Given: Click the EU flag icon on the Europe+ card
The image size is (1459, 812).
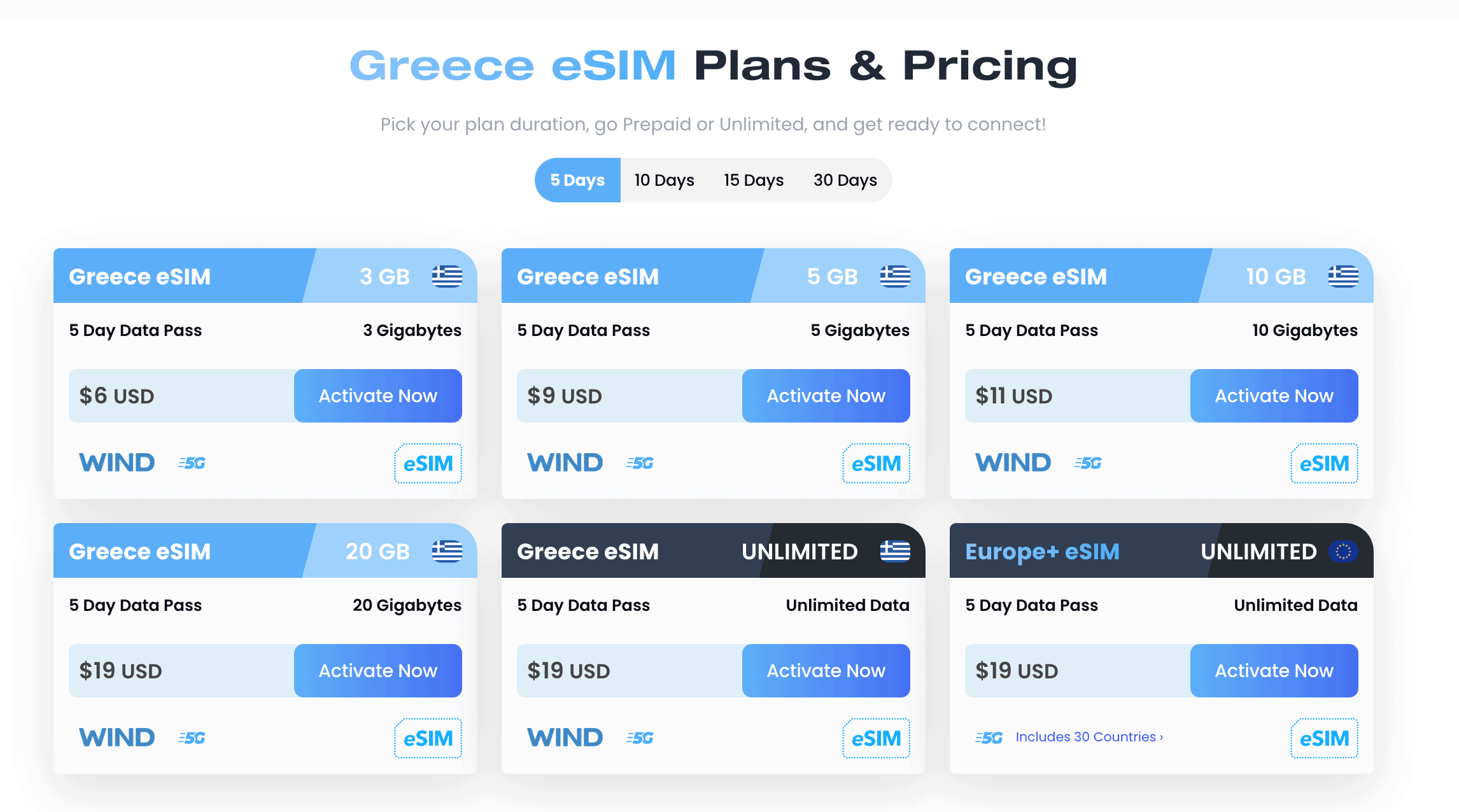Looking at the screenshot, I should click(x=1343, y=551).
